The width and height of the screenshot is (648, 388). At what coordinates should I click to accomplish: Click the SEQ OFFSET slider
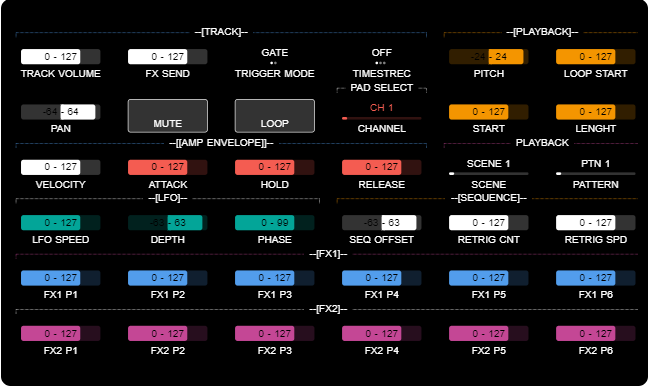click(381, 222)
